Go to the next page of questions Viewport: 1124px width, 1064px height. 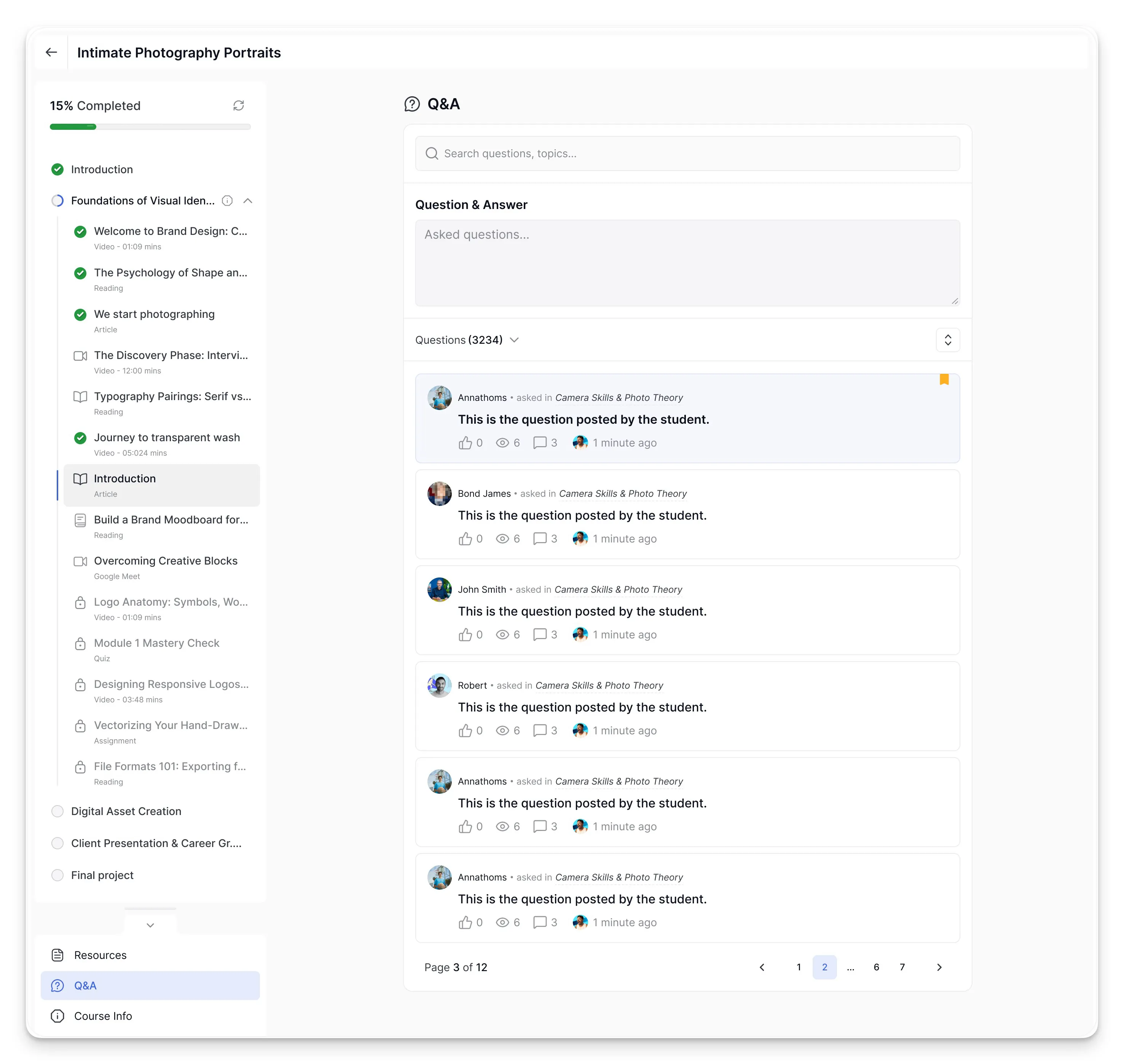(939, 967)
